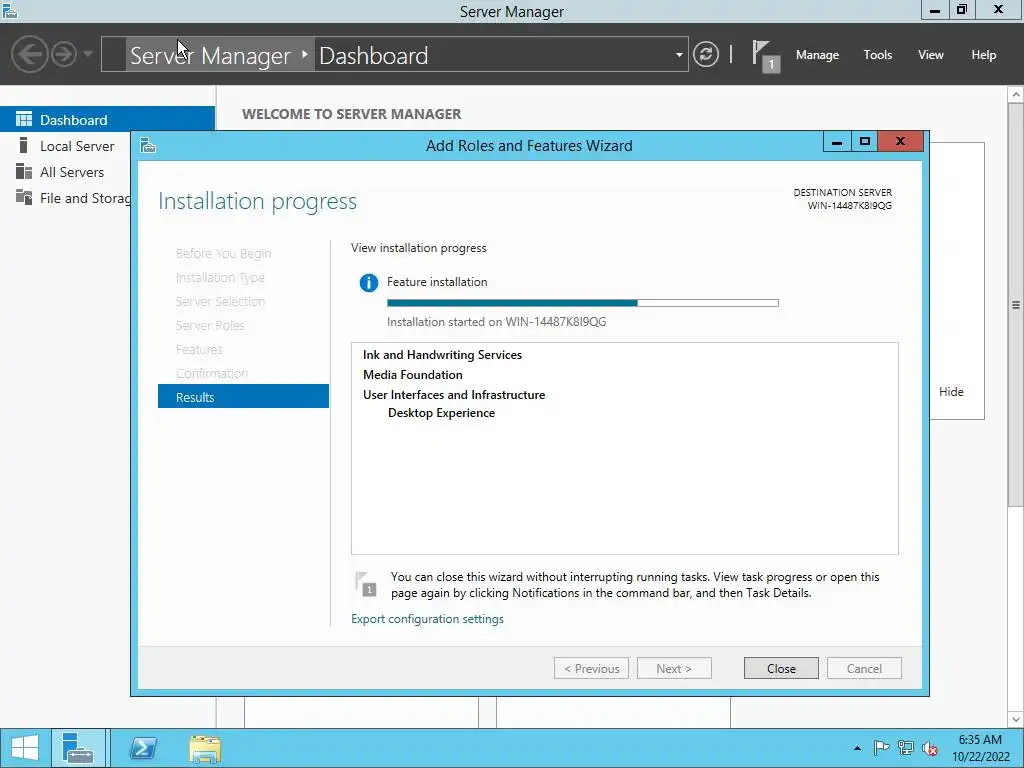The image size is (1024, 768).
Task: Click the All Servers icon in sidebar
Action: point(24,172)
